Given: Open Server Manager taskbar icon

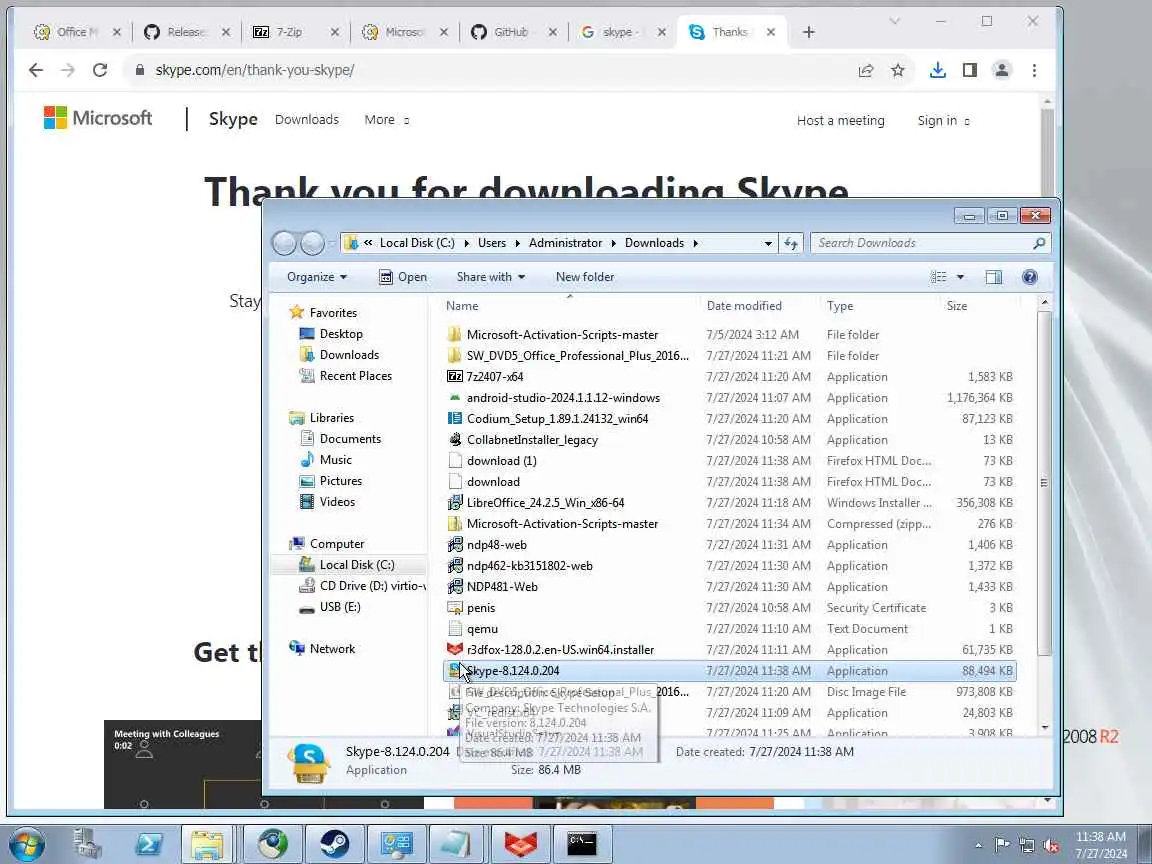Looking at the screenshot, I should [x=86, y=843].
